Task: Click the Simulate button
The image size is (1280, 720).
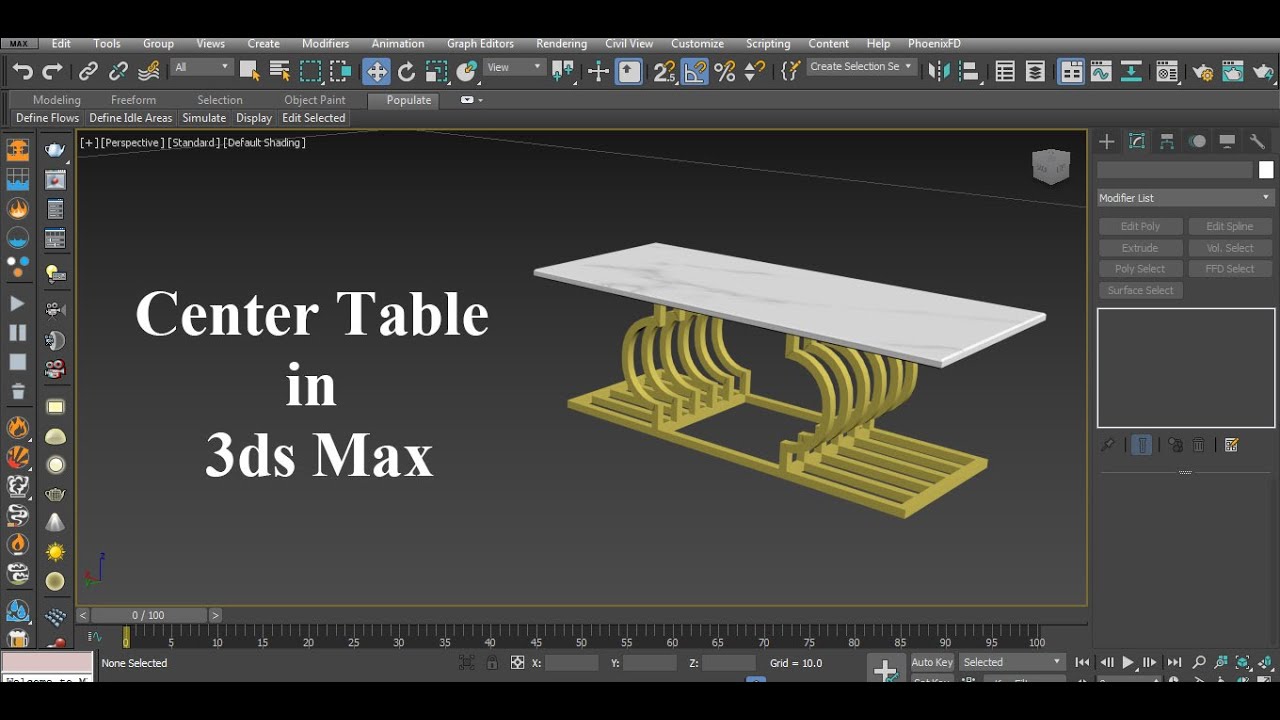Action: point(204,118)
